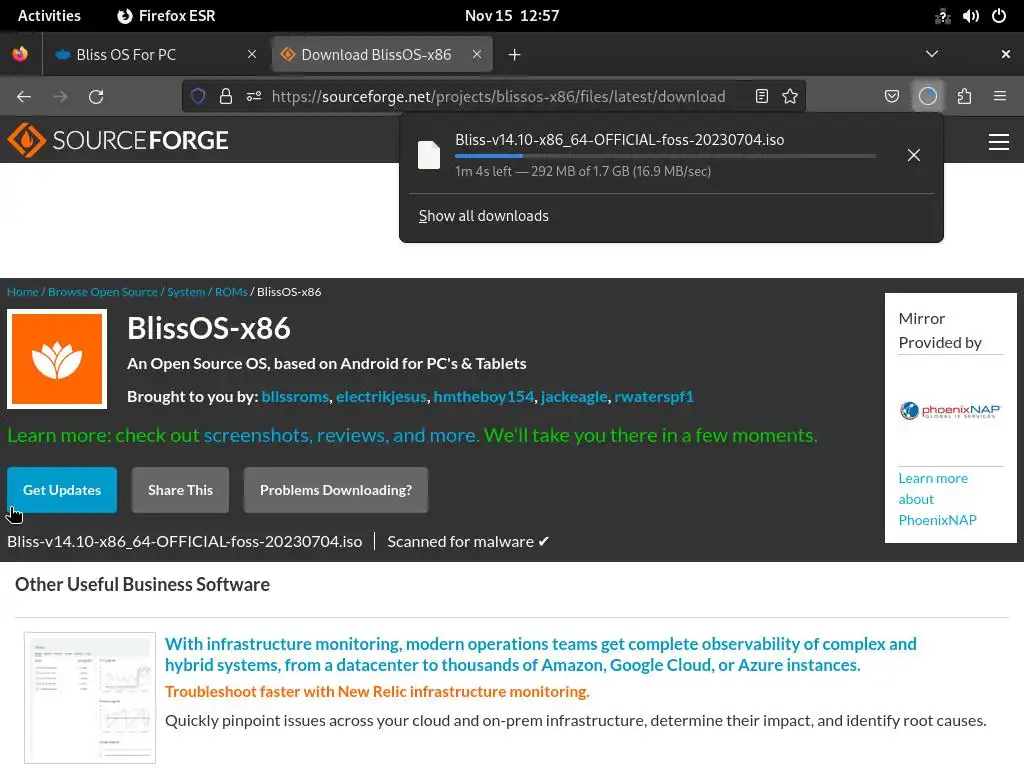
Task: Click Show all downloads
Action: (x=483, y=216)
